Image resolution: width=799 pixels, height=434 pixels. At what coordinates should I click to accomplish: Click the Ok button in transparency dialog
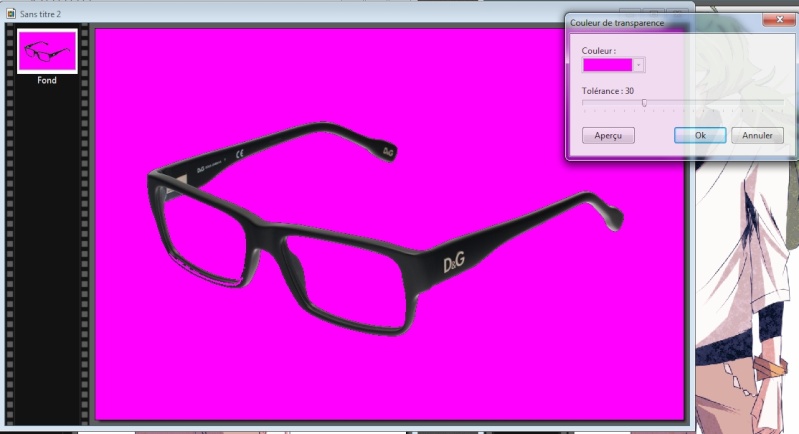coord(700,135)
